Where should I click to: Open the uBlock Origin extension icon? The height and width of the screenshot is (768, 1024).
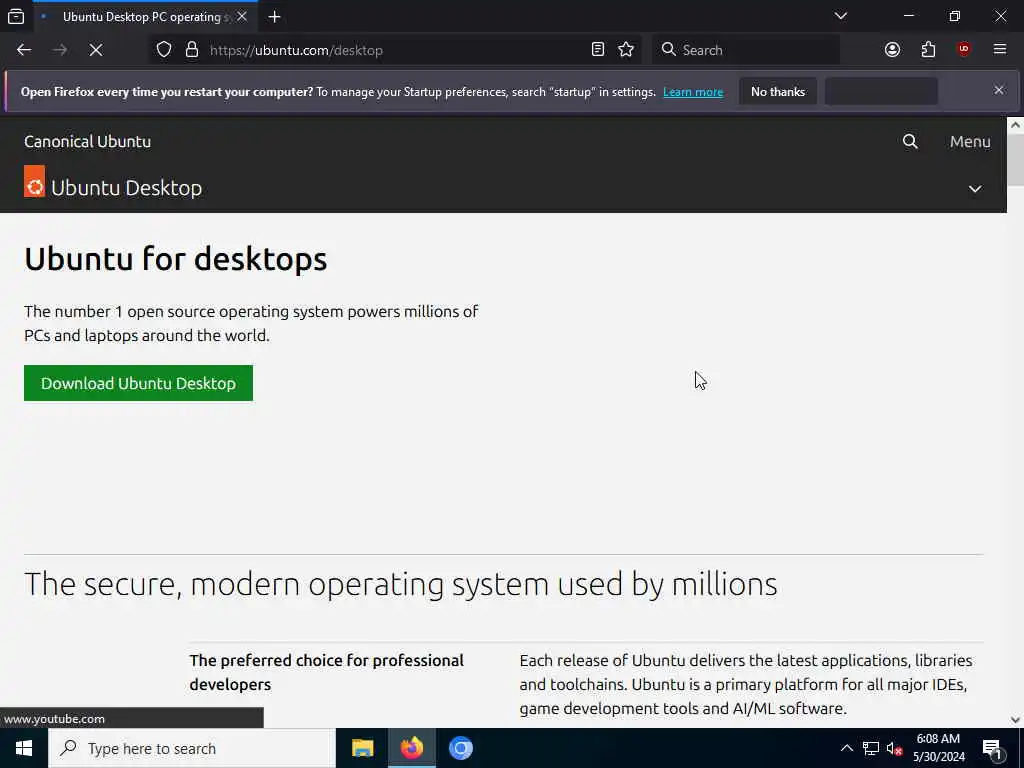[x=963, y=50]
